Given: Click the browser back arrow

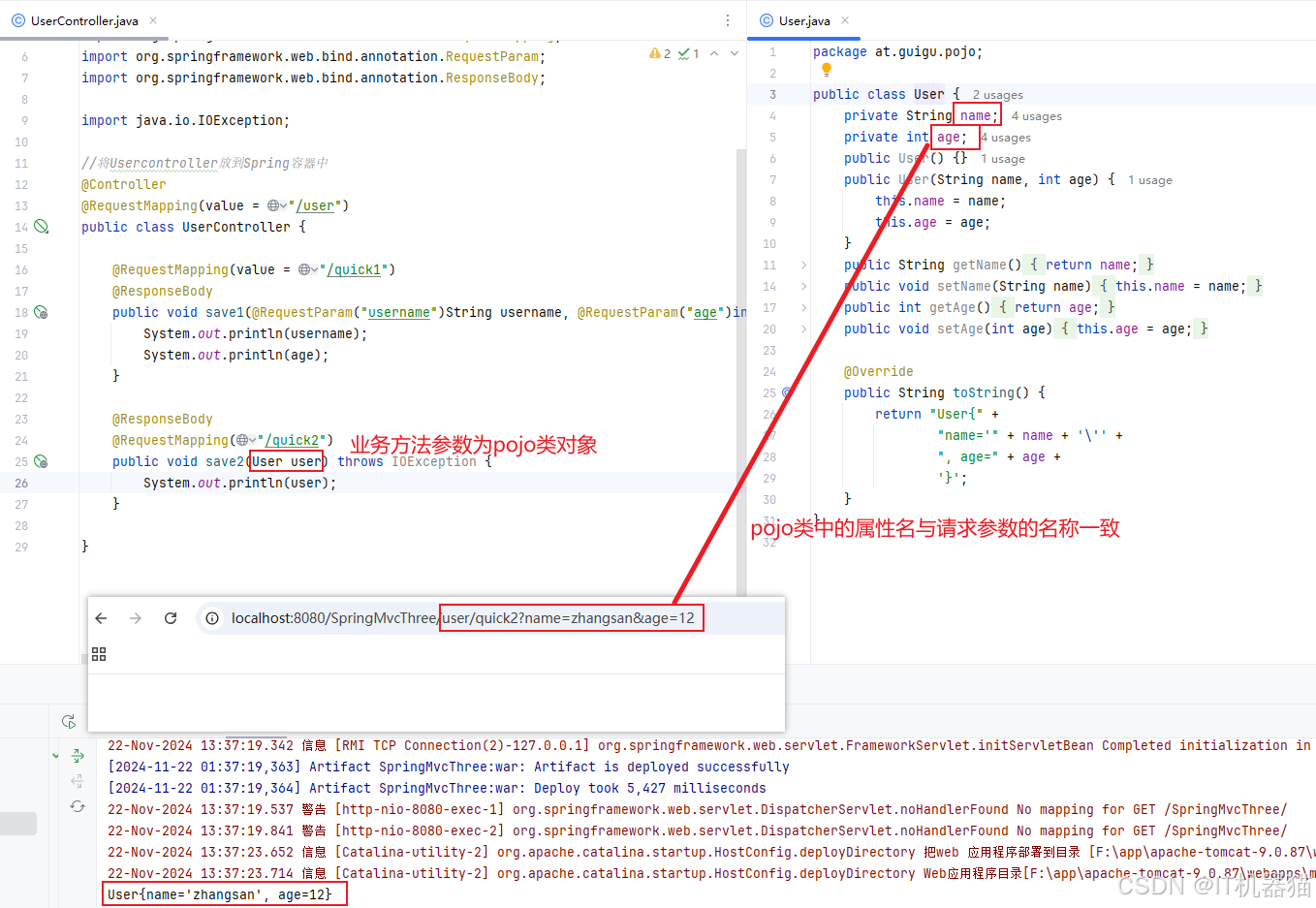Looking at the screenshot, I should 102,618.
